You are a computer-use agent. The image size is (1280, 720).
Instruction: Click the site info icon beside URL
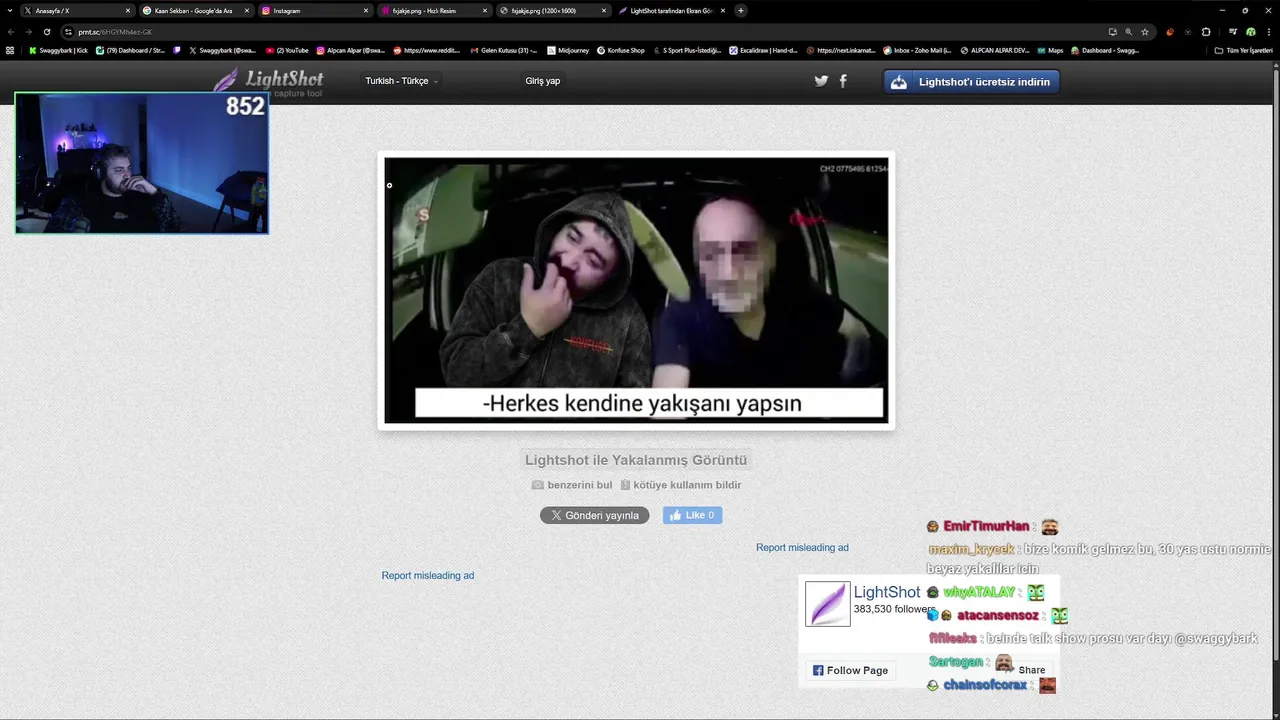point(68,32)
